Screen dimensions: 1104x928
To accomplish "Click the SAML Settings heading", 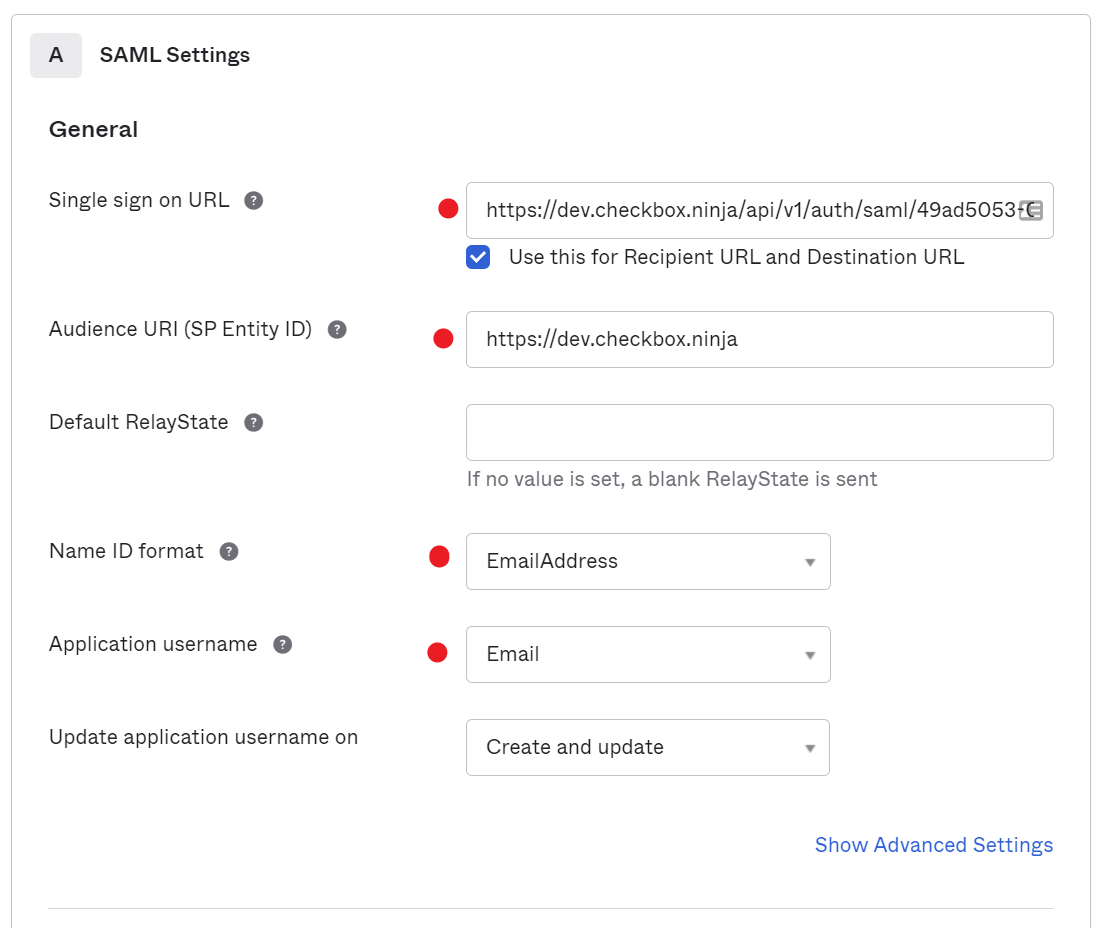I will 175,55.
